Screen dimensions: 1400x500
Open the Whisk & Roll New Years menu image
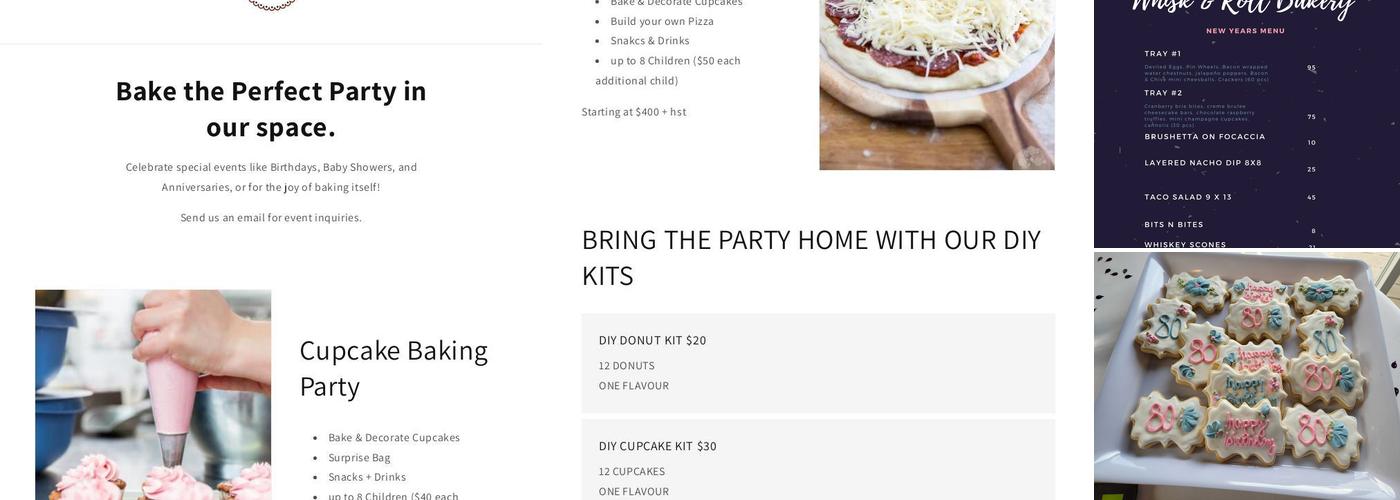pyautogui.click(x=1246, y=124)
